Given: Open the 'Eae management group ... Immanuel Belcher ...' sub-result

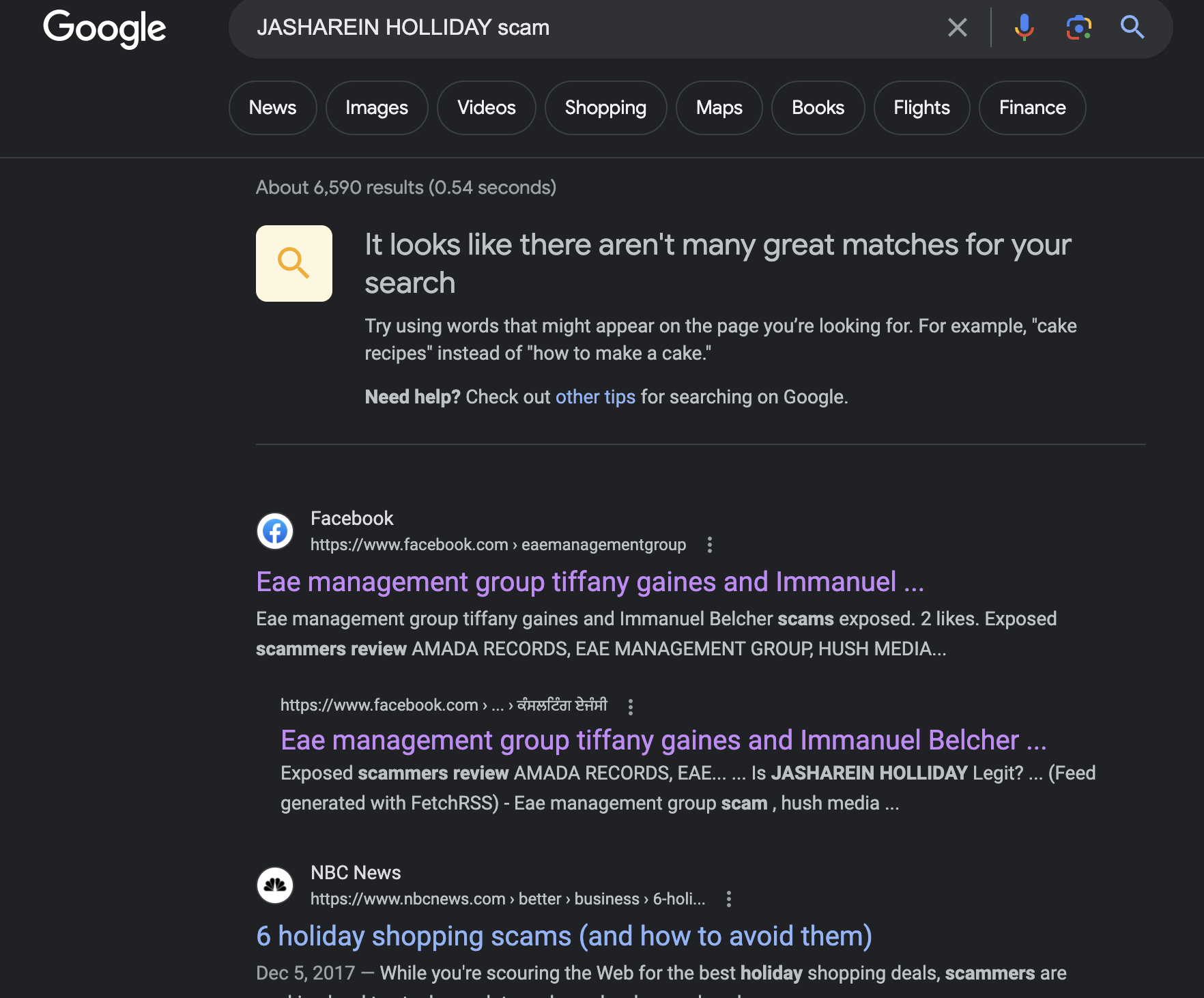Looking at the screenshot, I should pos(663,741).
